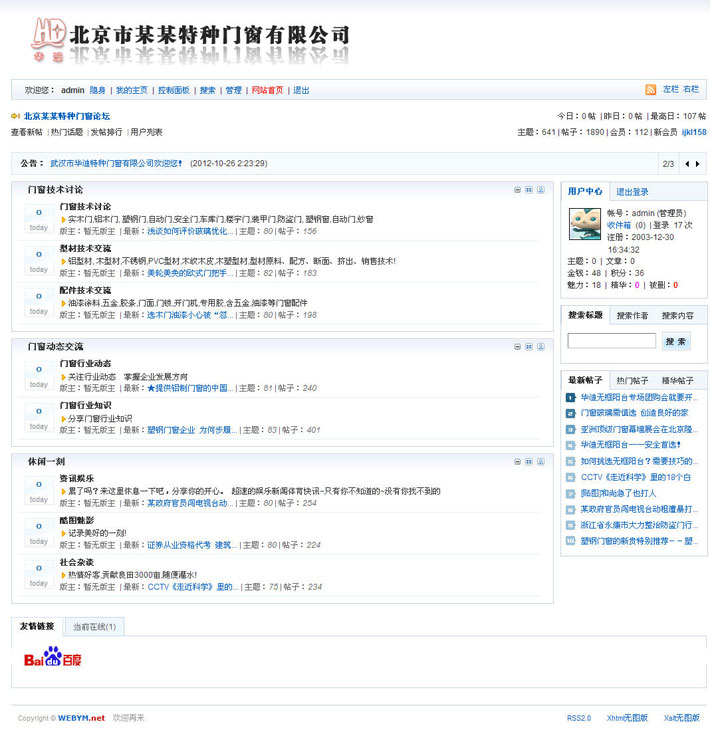Viewport: 710px width, 730px height.
Task: Collapse the 门窗动态交流 category section
Action: tap(516, 346)
